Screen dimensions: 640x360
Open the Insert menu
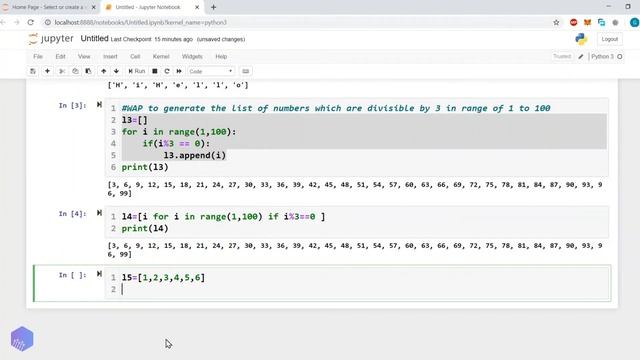110,56
